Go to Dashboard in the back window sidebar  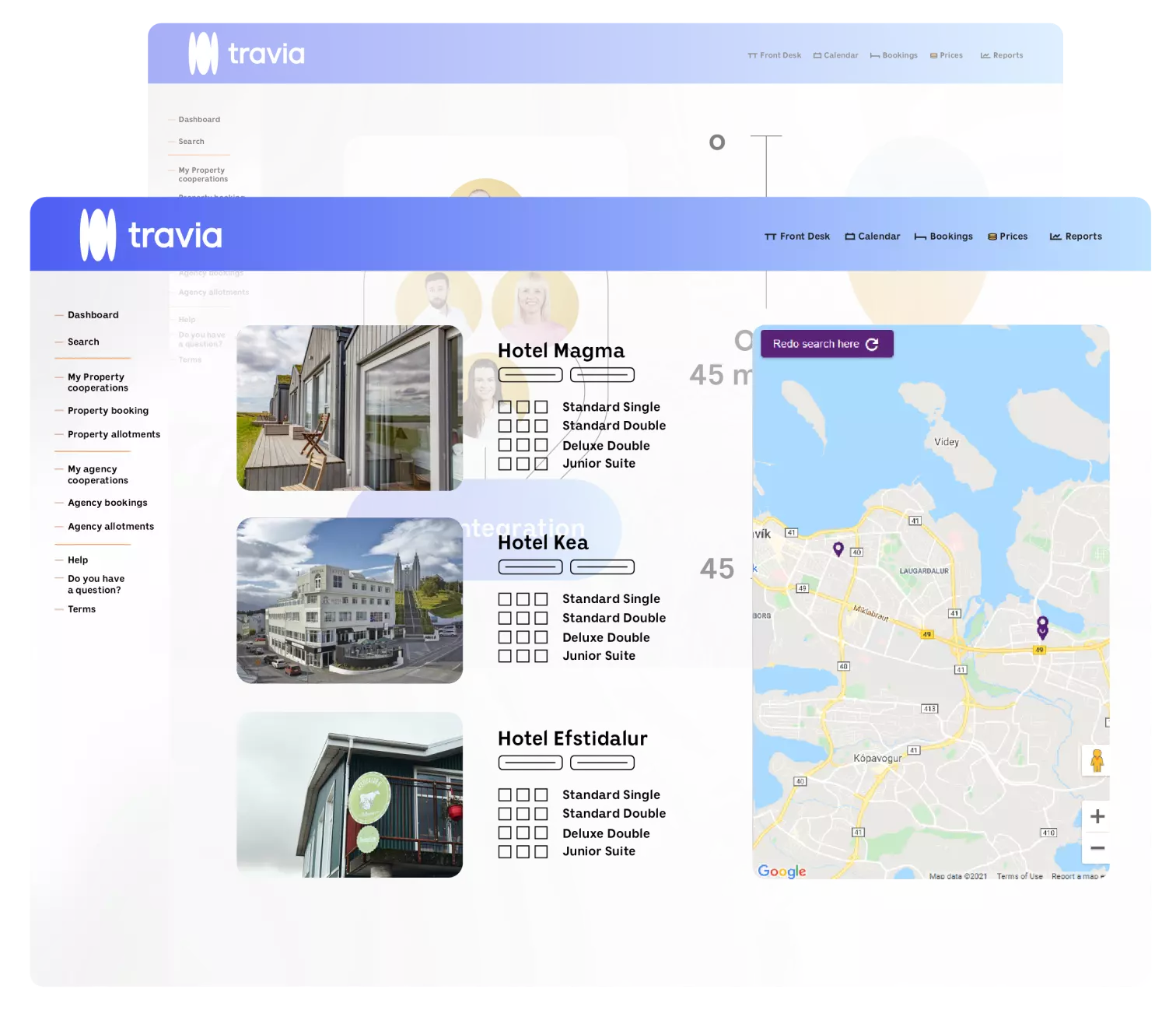click(199, 120)
